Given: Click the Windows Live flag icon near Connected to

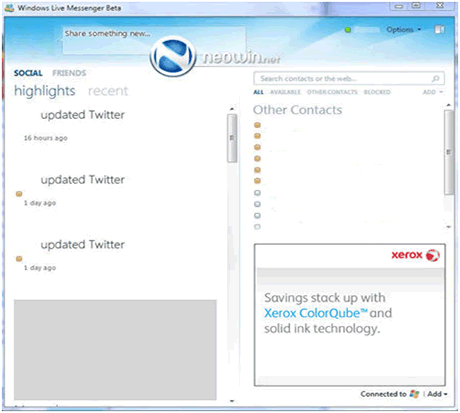Looking at the screenshot, I should (414, 394).
